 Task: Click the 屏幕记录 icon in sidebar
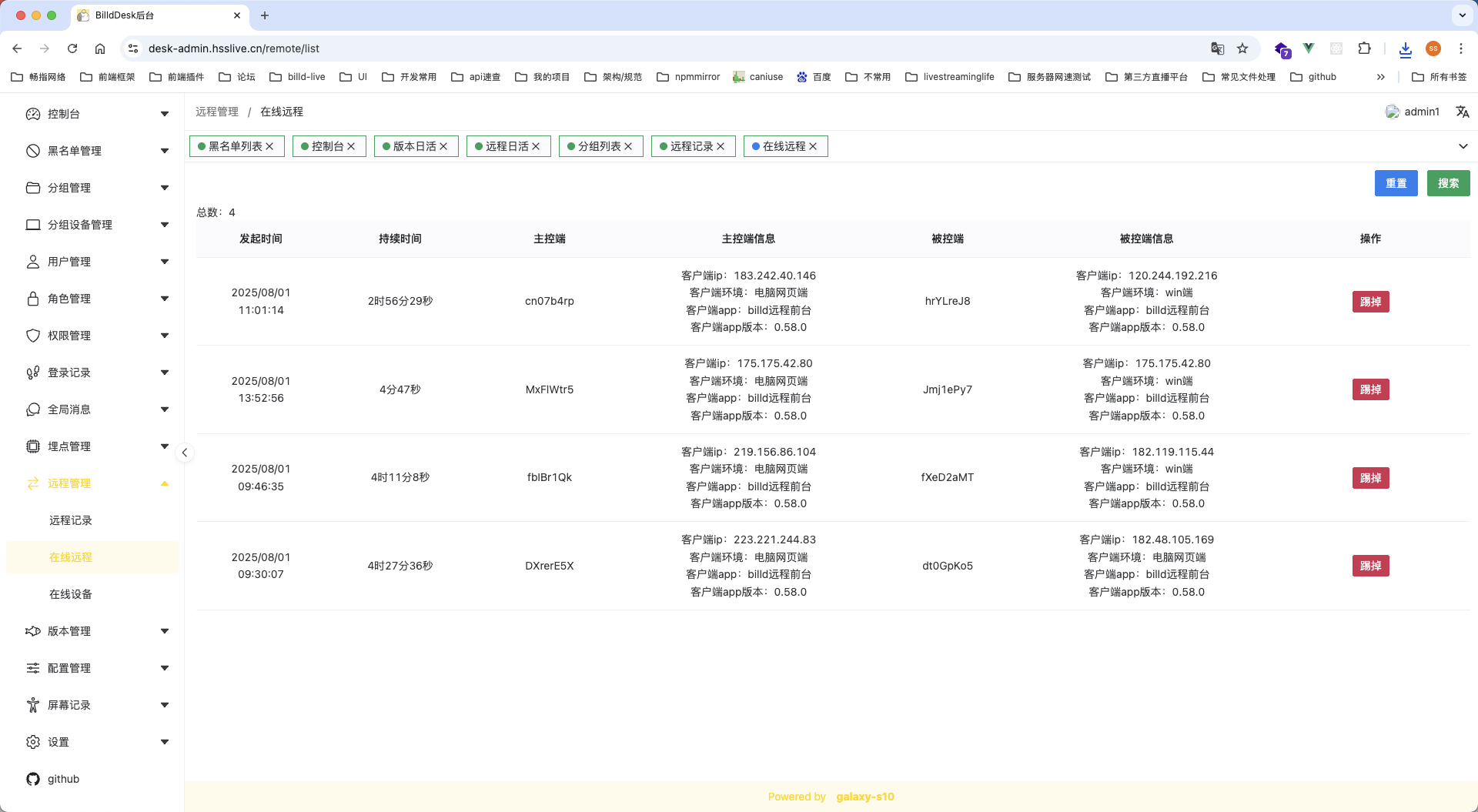point(33,705)
